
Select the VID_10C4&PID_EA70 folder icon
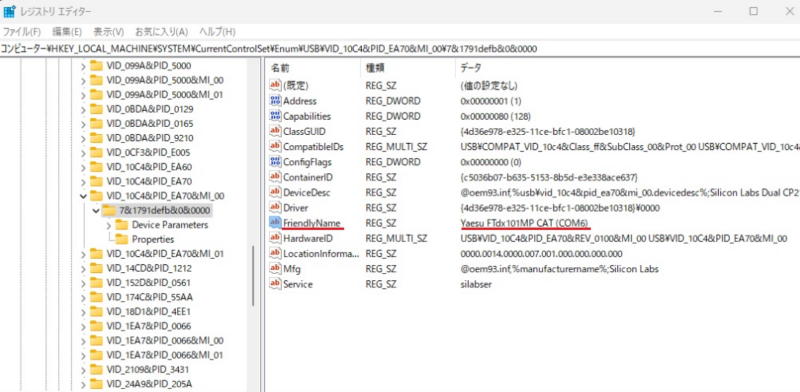click(96, 181)
